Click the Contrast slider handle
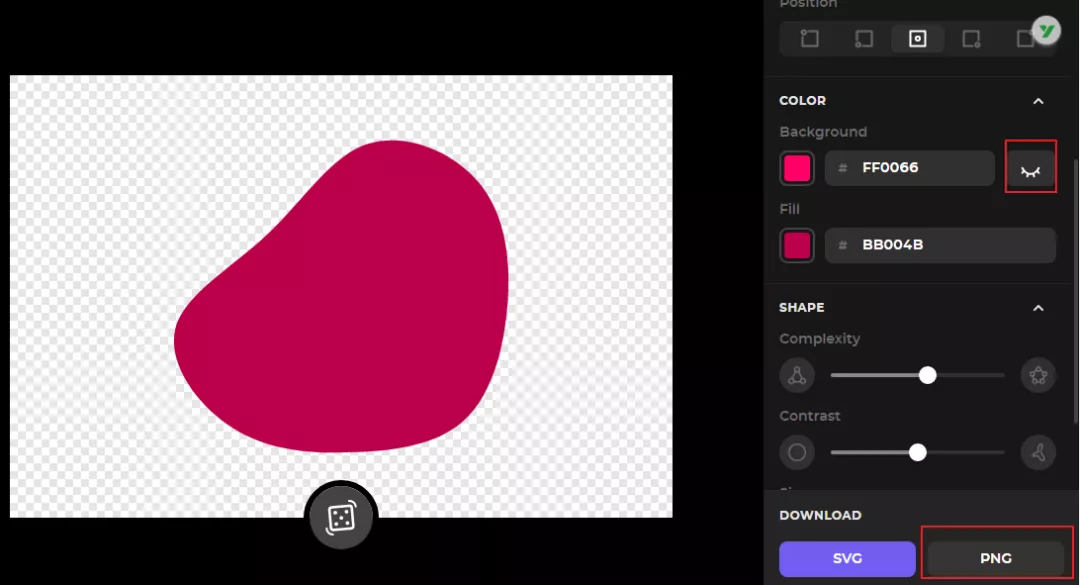 [918, 452]
